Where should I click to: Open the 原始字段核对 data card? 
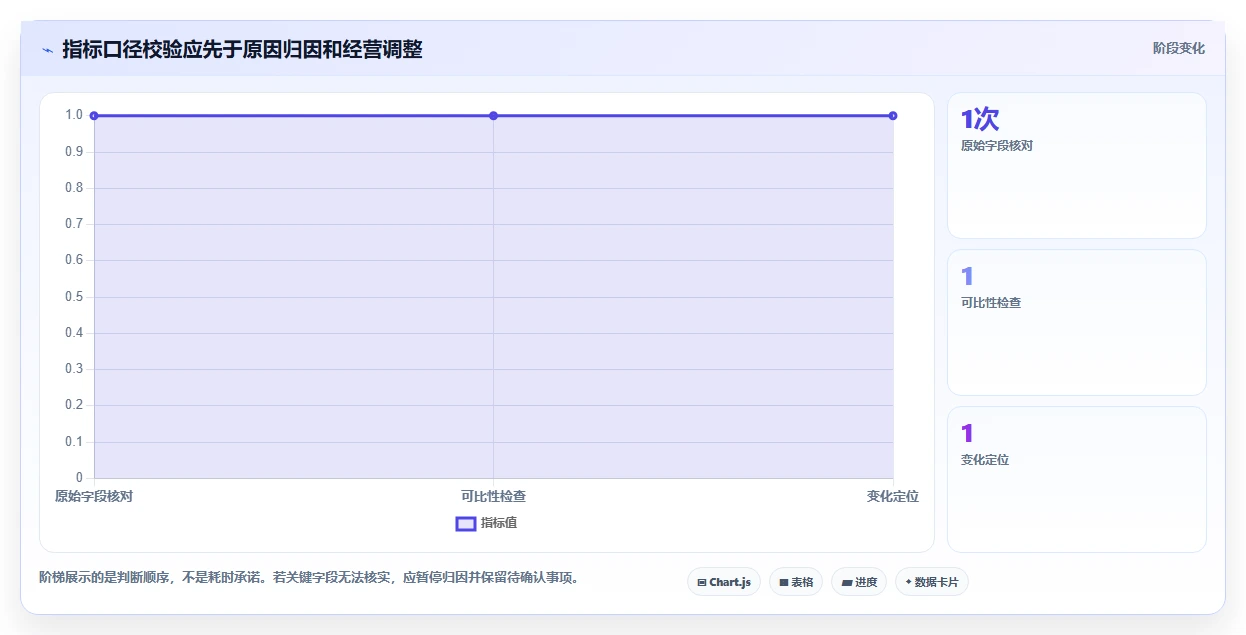point(1077,166)
